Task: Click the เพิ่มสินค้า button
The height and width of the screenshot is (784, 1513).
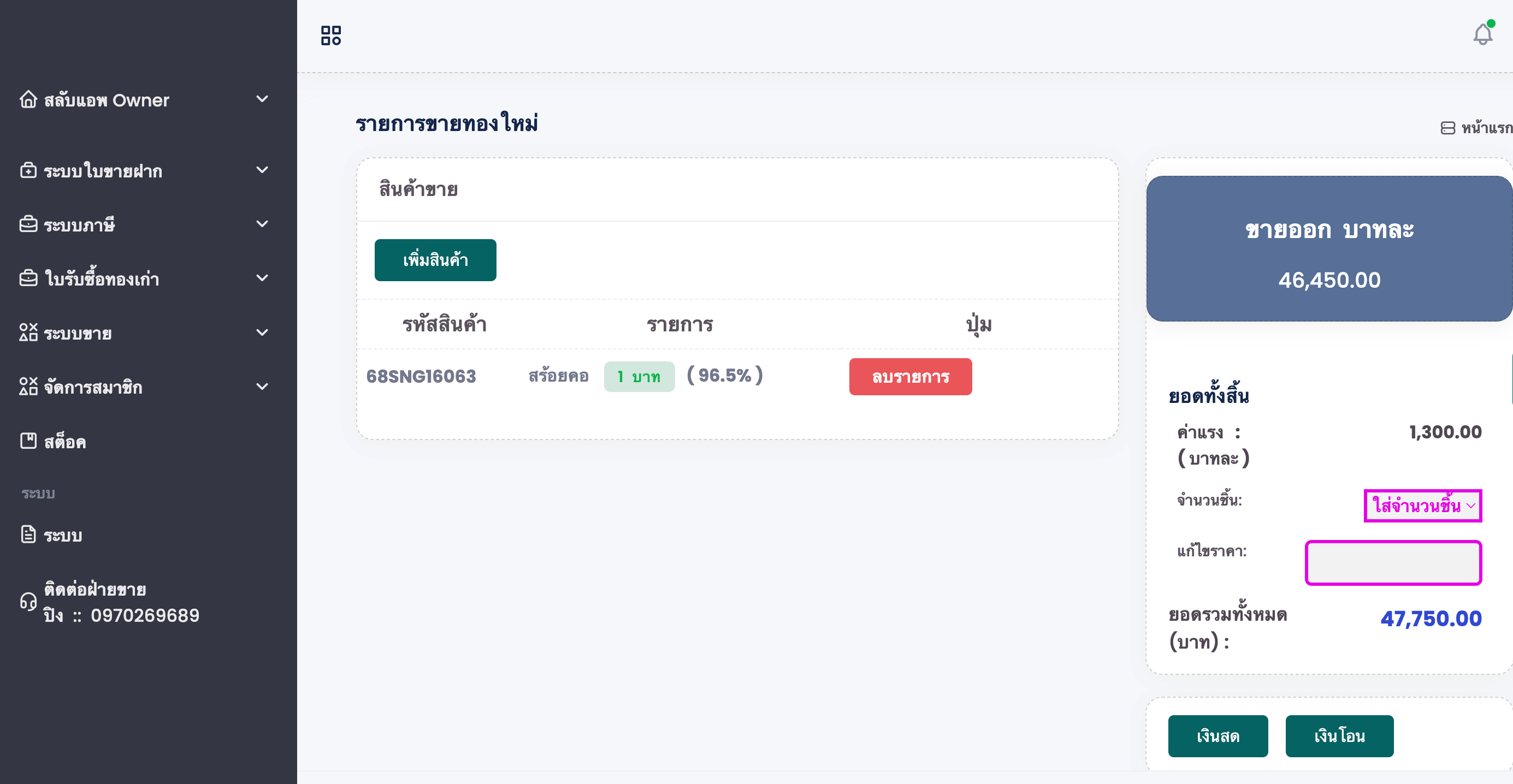Action: pyautogui.click(x=435, y=260)
